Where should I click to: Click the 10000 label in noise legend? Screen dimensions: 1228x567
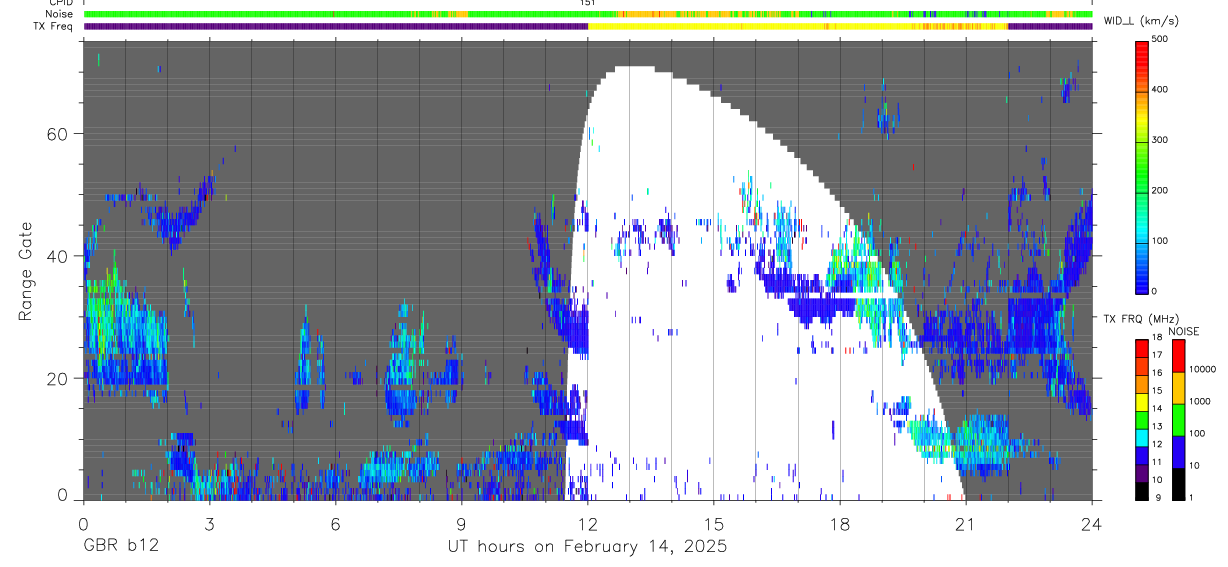coord(1202,369)
